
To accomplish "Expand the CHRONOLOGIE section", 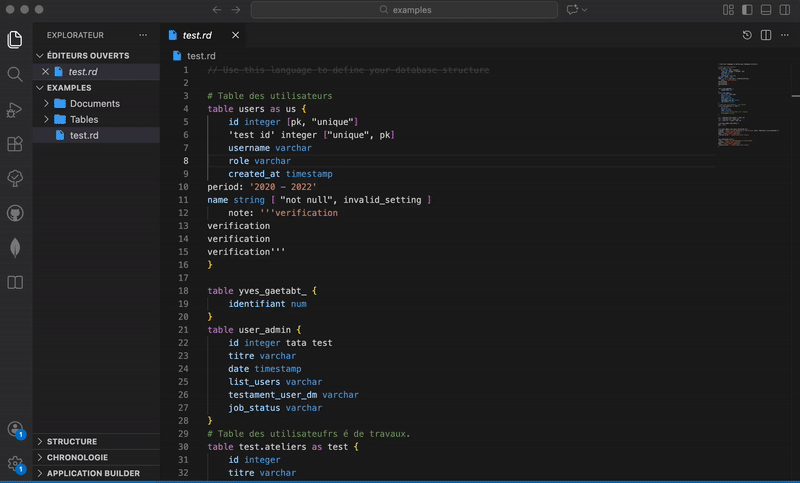I will pos(77,457).
